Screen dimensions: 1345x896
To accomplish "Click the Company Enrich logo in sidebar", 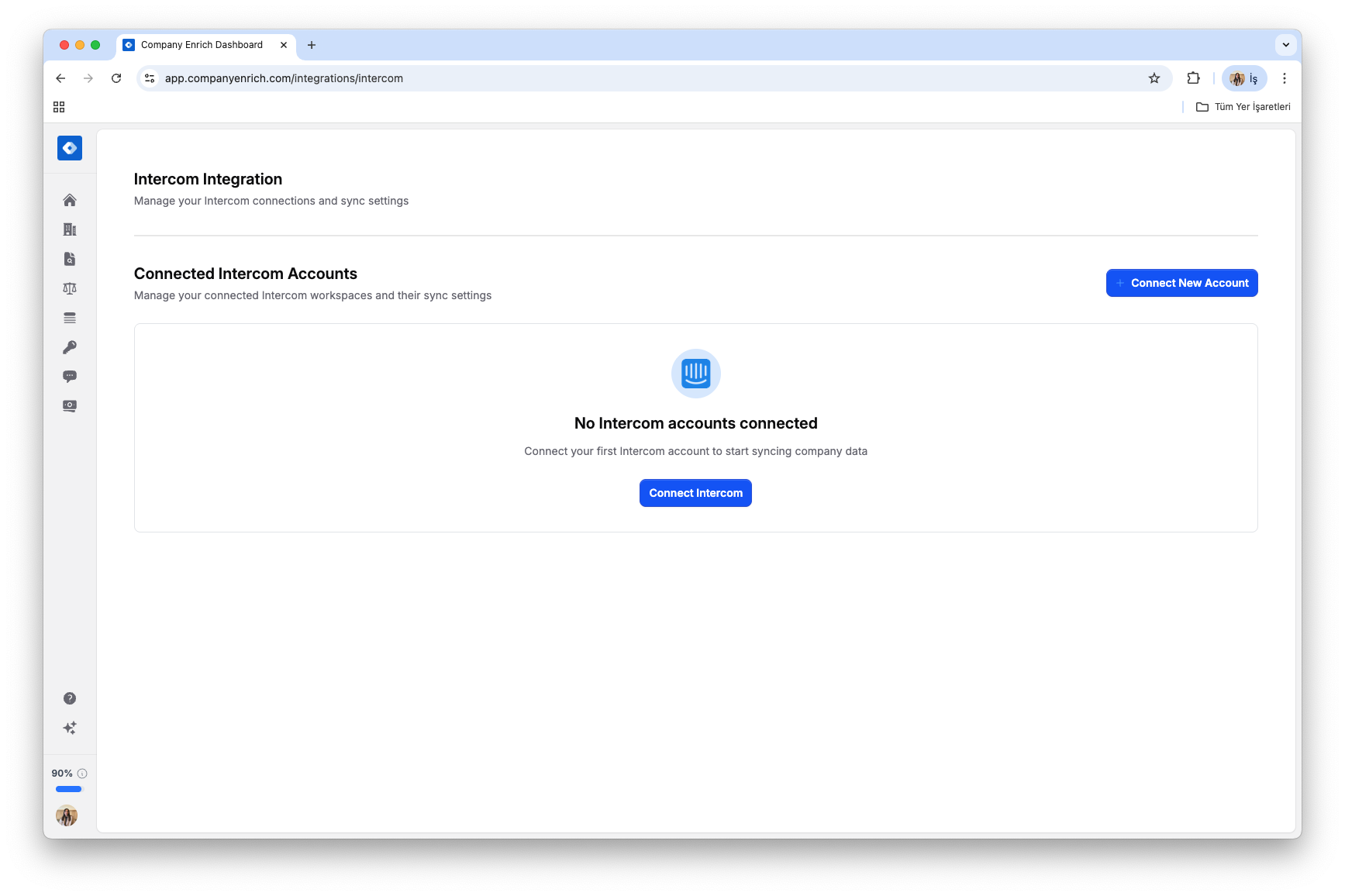I will click(70, 148).
